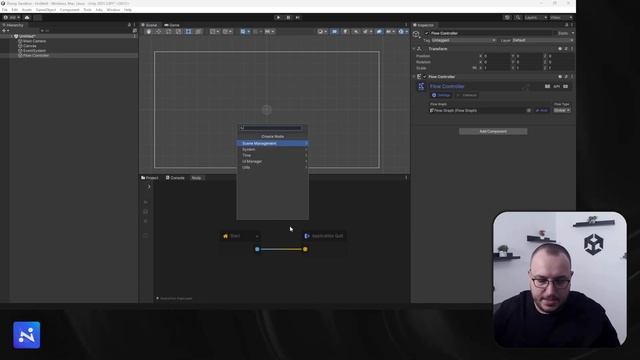Open the GameObject menu
The width and height of the screenshot is (640, 360).
(x=46, y=10)
